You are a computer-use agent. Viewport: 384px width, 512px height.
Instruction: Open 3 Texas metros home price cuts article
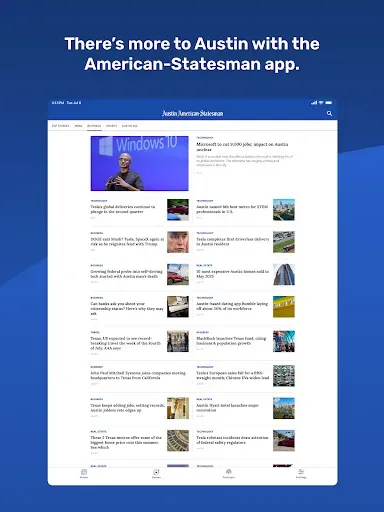tap(126, 442)
